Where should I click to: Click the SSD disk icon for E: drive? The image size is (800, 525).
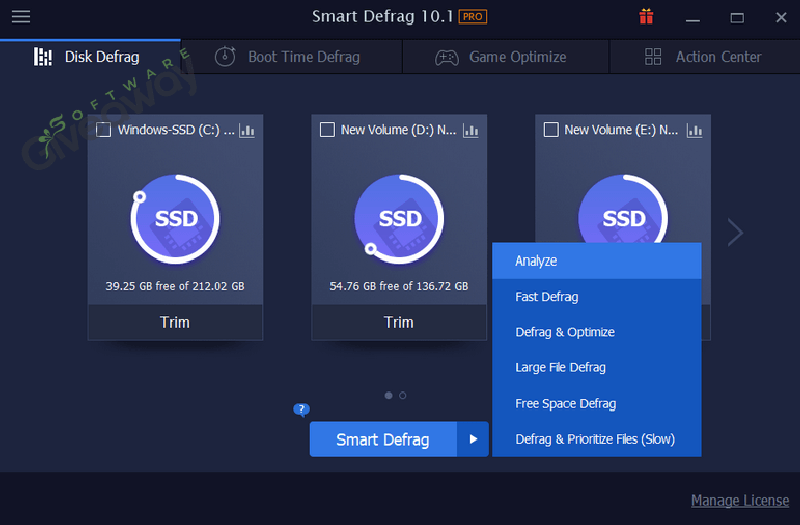coord(623,209)
